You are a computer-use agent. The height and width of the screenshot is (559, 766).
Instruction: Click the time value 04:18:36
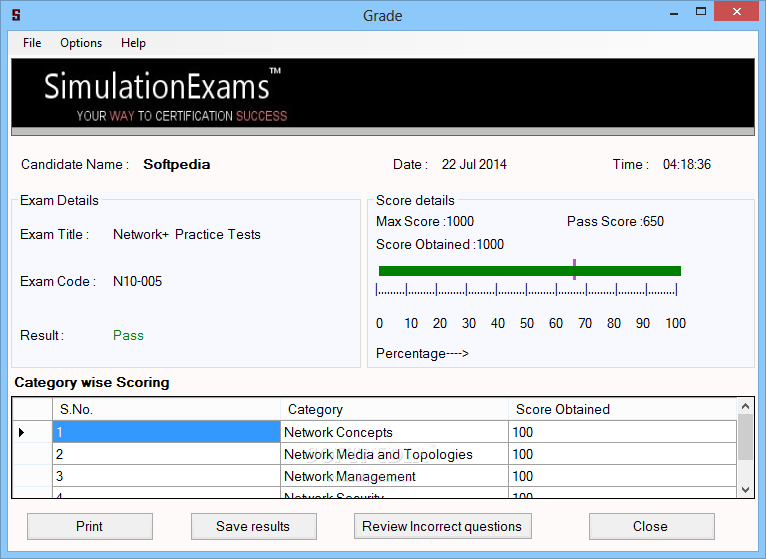[x=687, y=164]
